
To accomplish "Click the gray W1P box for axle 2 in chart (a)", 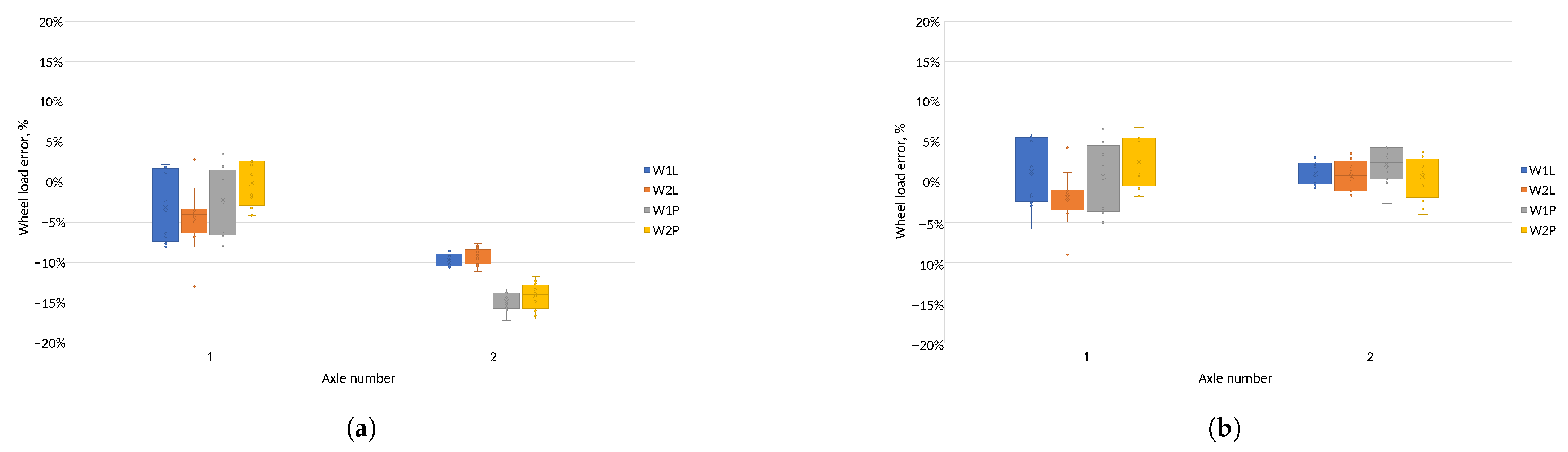I will click(x=506, y=301).
